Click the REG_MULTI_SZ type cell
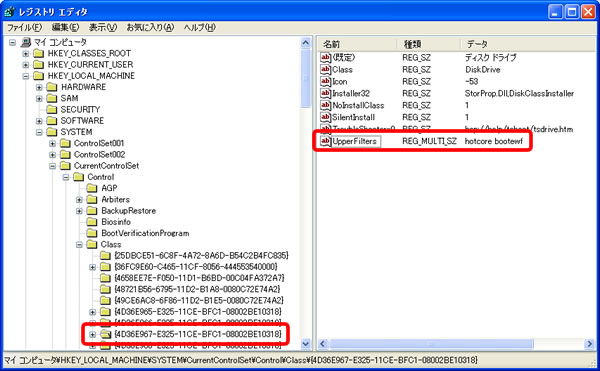600x371 pixels. pos(429,141)
